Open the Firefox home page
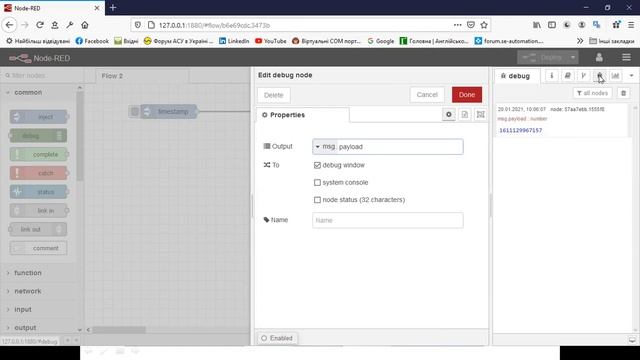 85,25
